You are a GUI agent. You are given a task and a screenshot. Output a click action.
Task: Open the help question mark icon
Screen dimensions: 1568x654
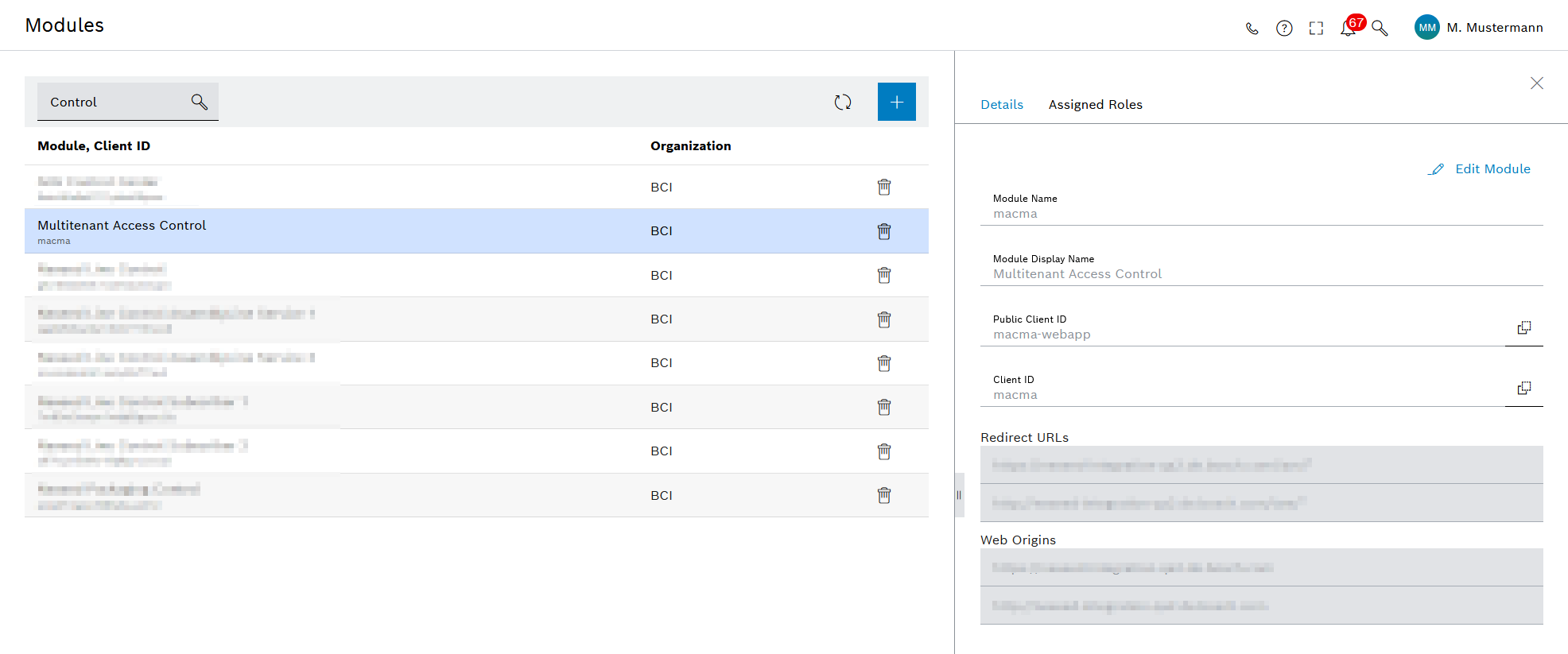1284,29
